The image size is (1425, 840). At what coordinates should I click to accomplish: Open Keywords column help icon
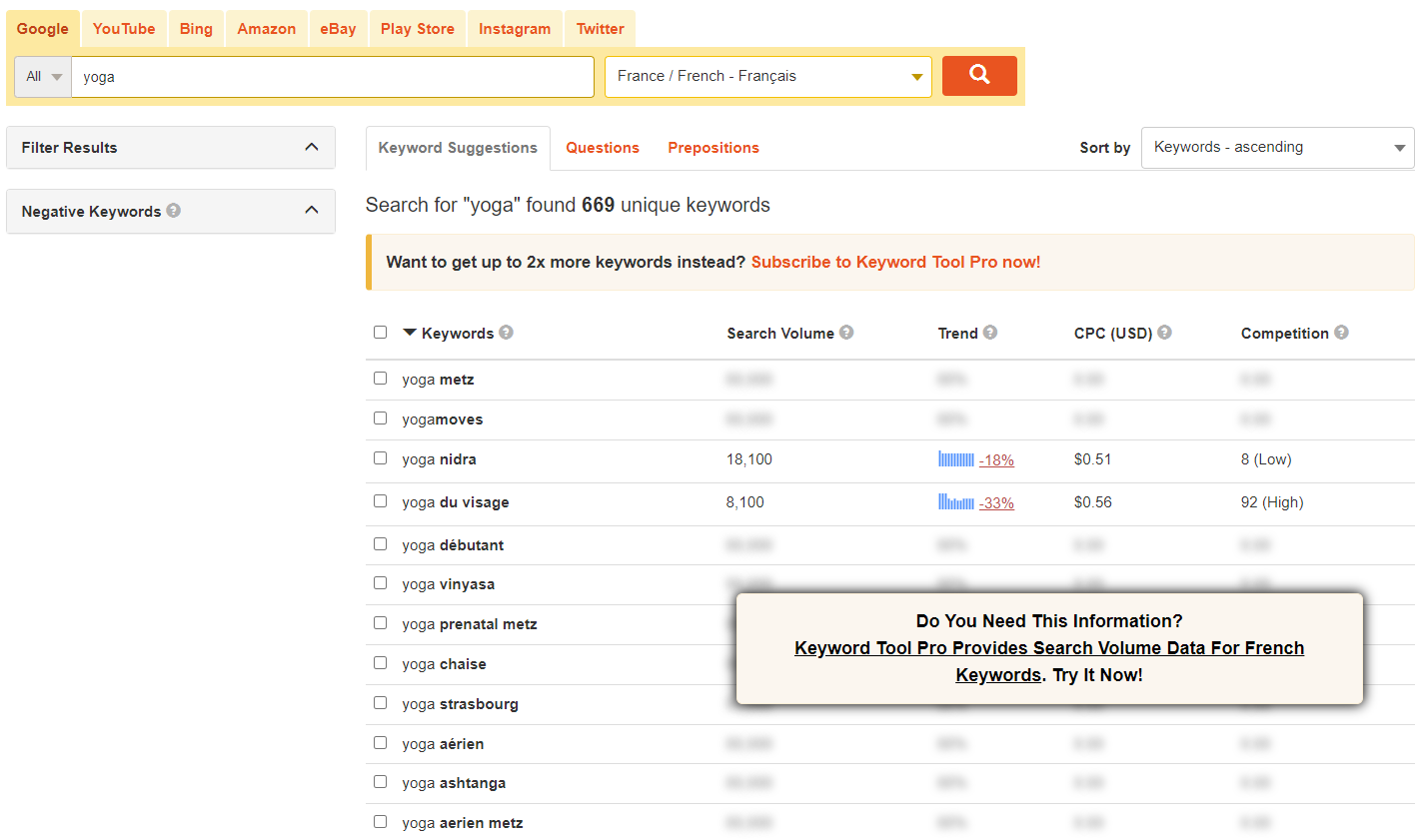coord(507,333)
